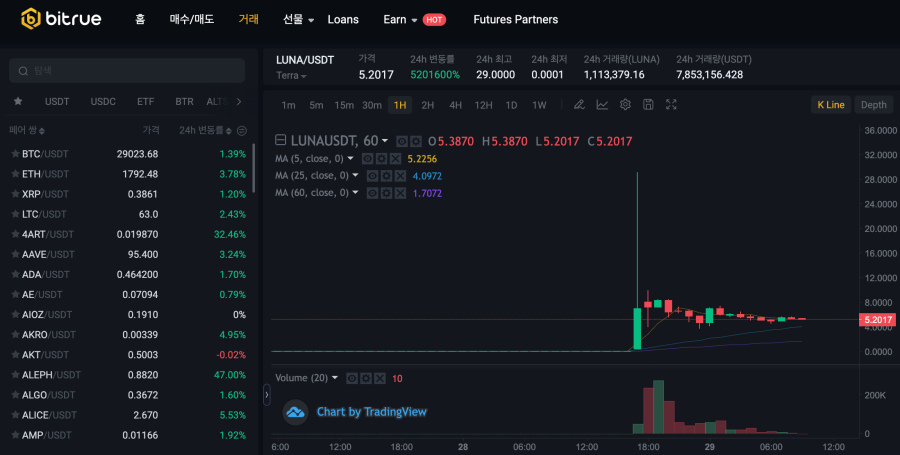This screenshot has width=900, height=455.
Task: Collapse the side pair list panel handle
Action: pos(266,395)
